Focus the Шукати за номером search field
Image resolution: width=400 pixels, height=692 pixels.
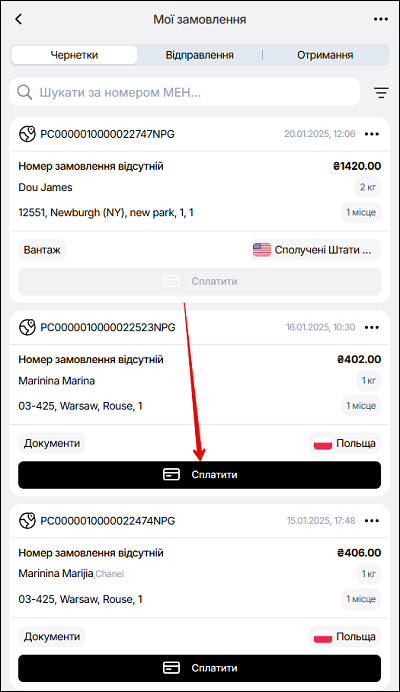tap(185, 92)
